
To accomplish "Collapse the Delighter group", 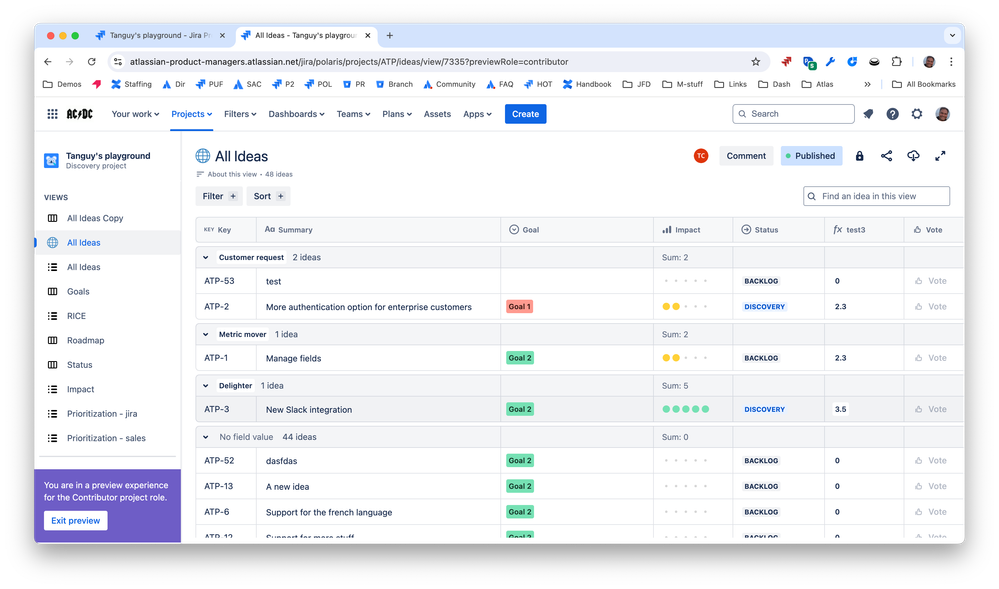I will click(205, 386).
